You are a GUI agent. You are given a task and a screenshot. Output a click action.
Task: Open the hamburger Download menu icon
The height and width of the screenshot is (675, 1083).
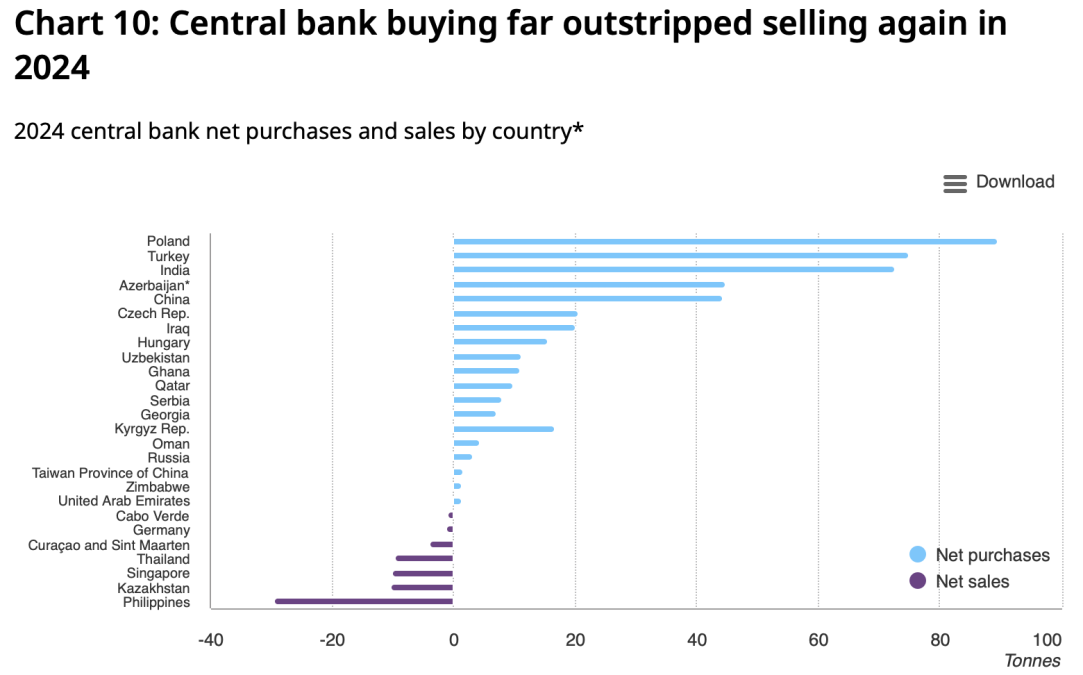point(955,183)
